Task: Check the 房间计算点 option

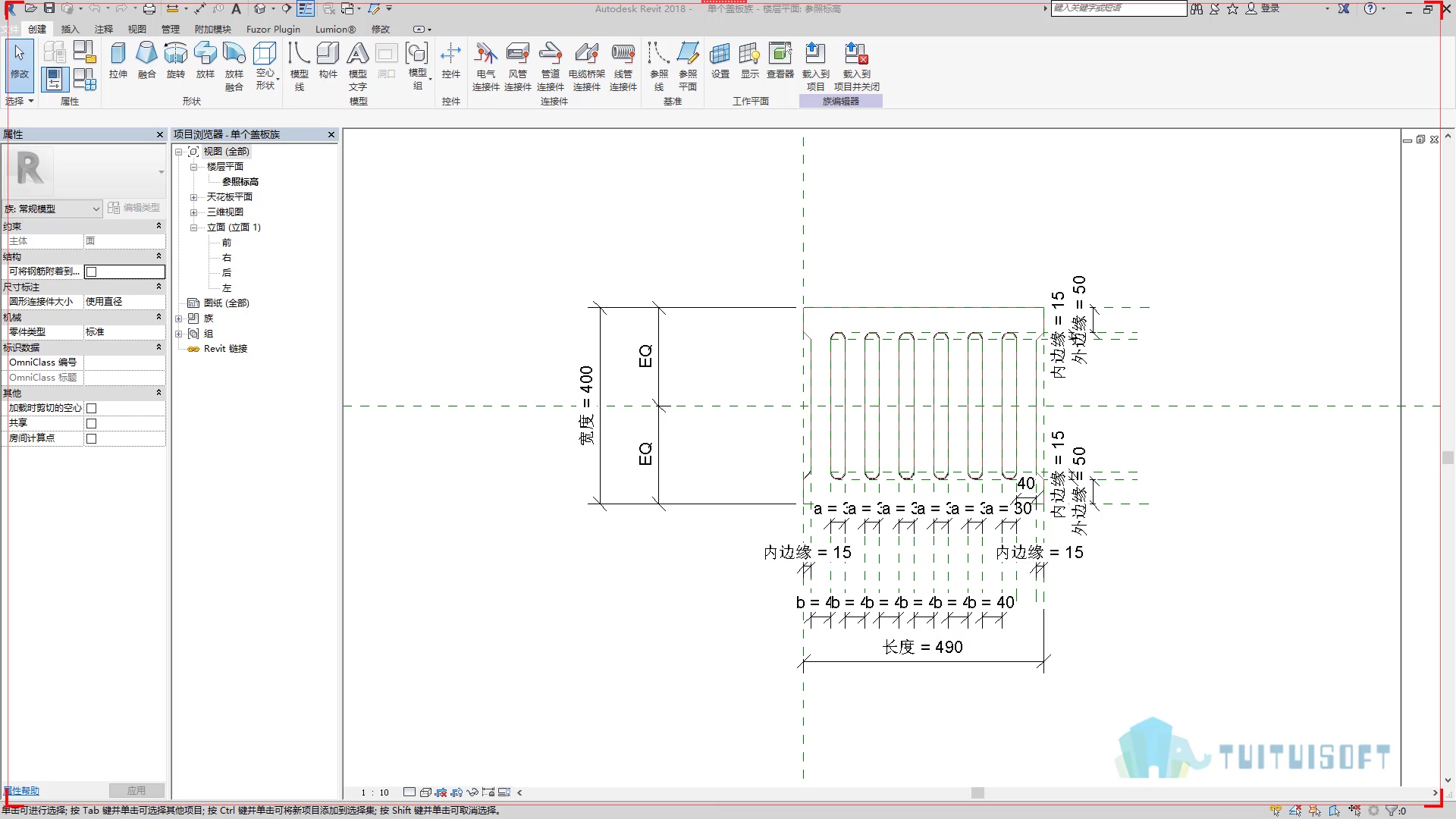Action: (91, 438)
